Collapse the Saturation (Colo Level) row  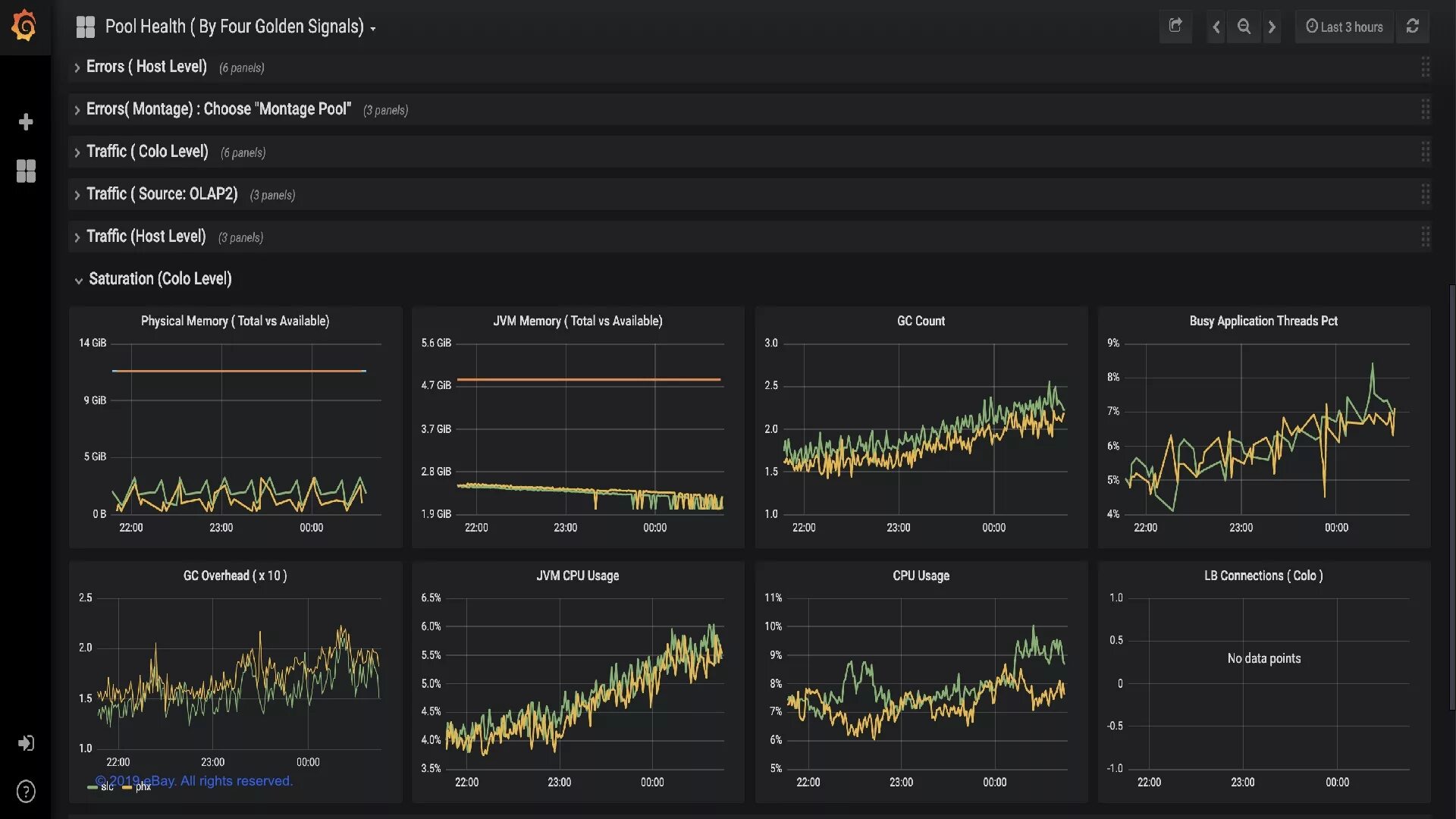click(x=160, y=279)
